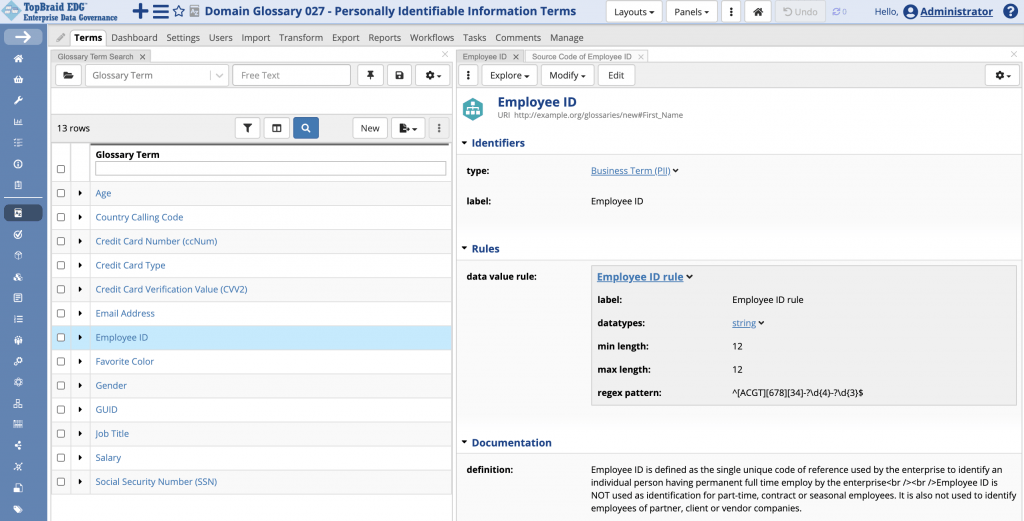
Task: Check the Salary row checkbox
Action: point(61,458)
